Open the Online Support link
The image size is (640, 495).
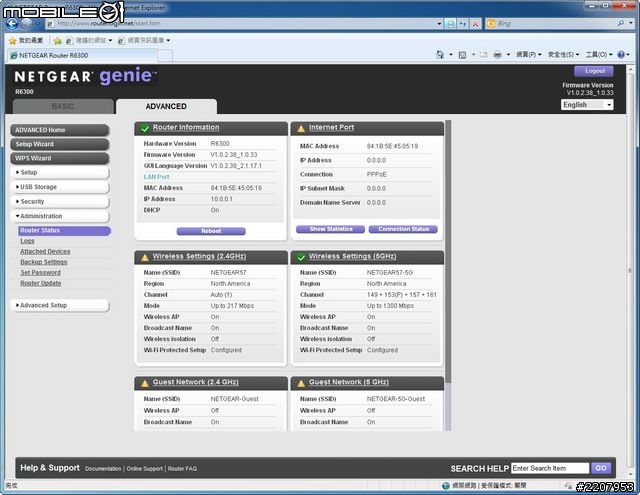pos(144,469)
